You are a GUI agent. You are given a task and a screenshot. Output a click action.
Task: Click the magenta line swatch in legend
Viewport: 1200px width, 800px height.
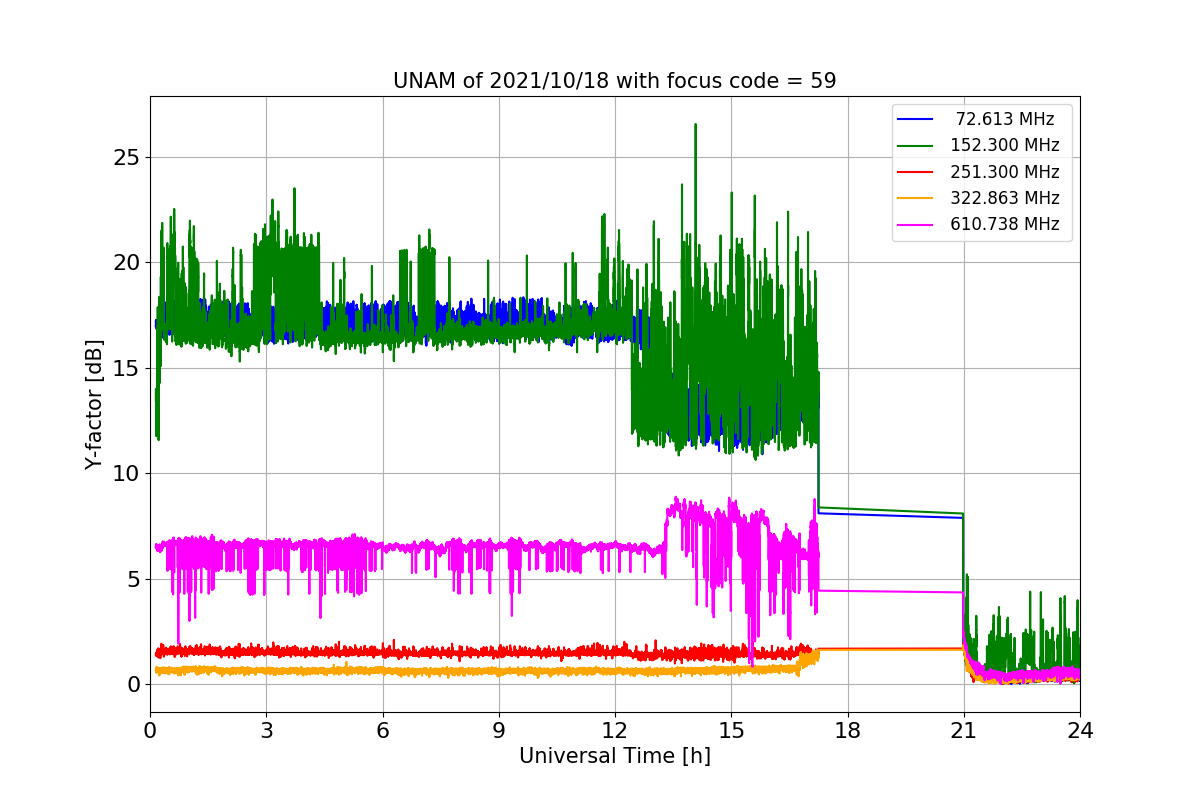click(x=916, y=225)
